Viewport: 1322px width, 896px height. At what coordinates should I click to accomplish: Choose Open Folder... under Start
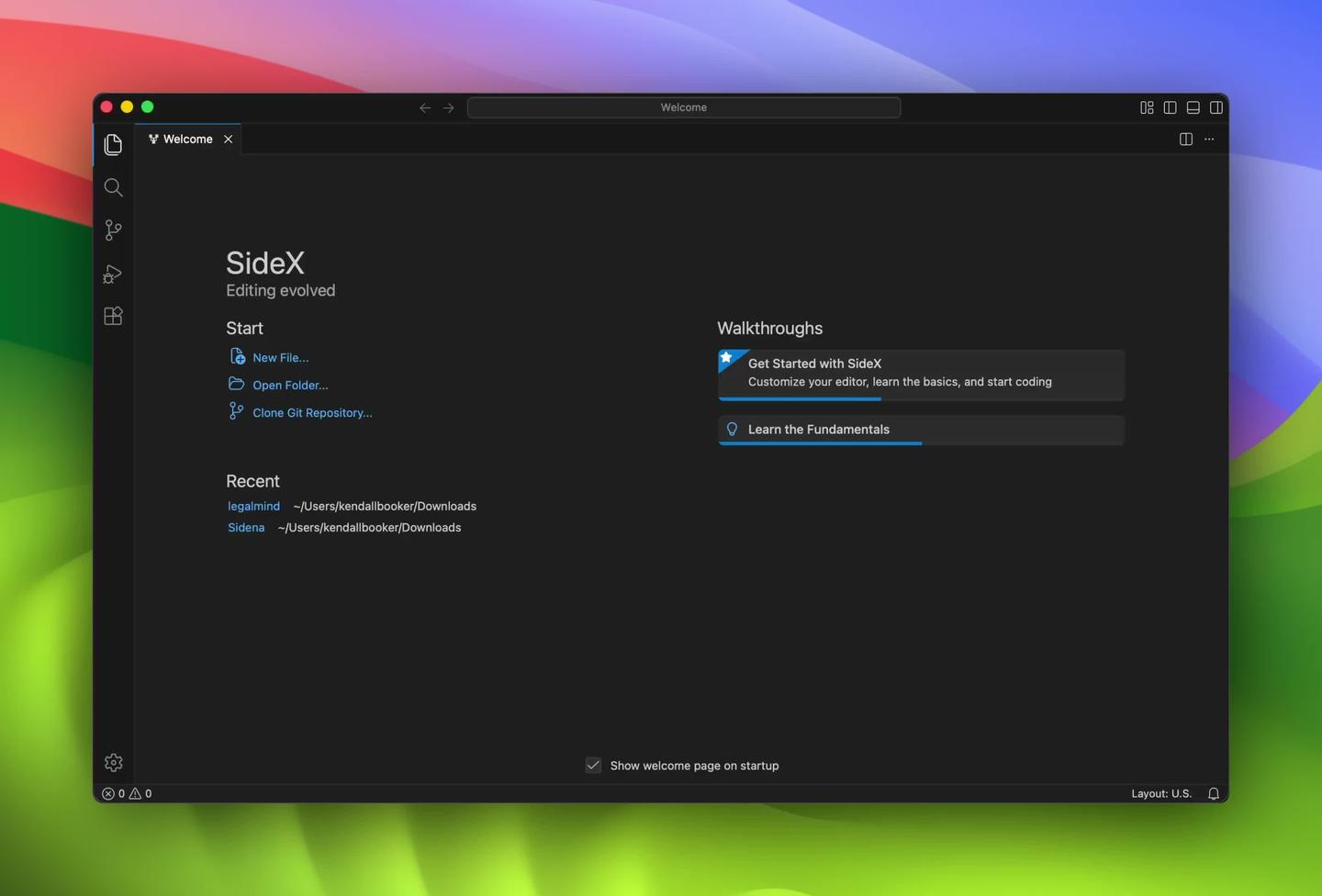(x=290, y=385)
